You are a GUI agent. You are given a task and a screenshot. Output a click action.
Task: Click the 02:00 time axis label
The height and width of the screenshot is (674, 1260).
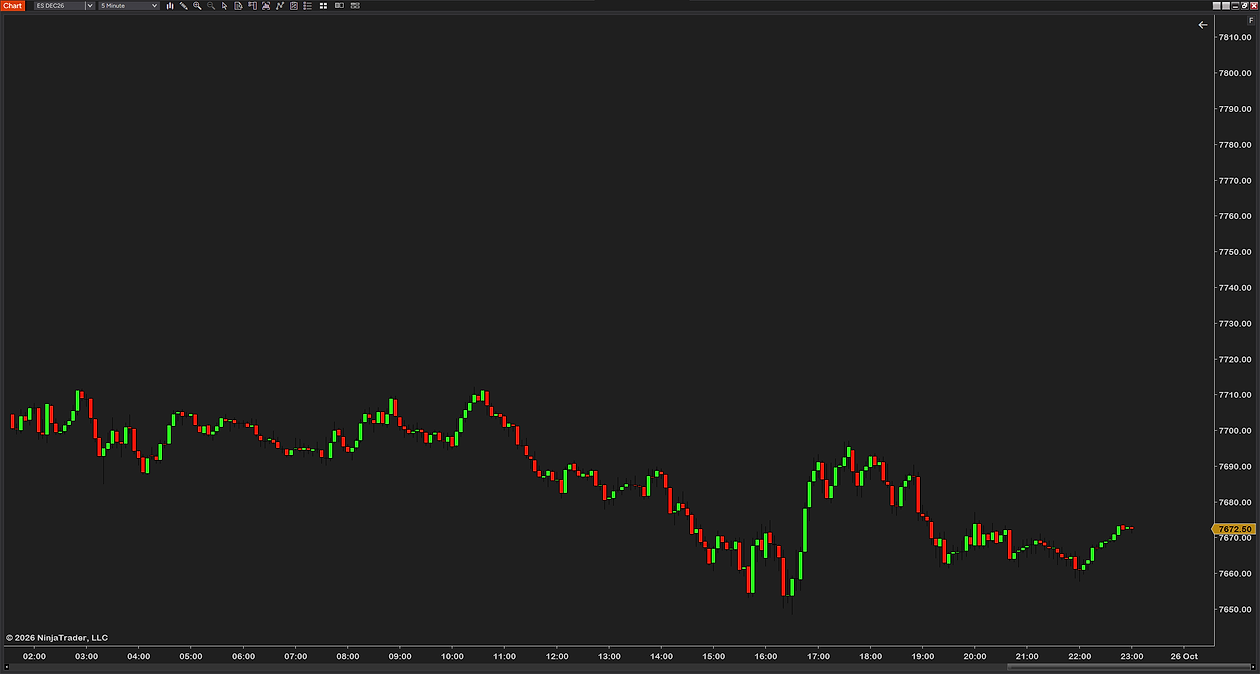(34, 656)
